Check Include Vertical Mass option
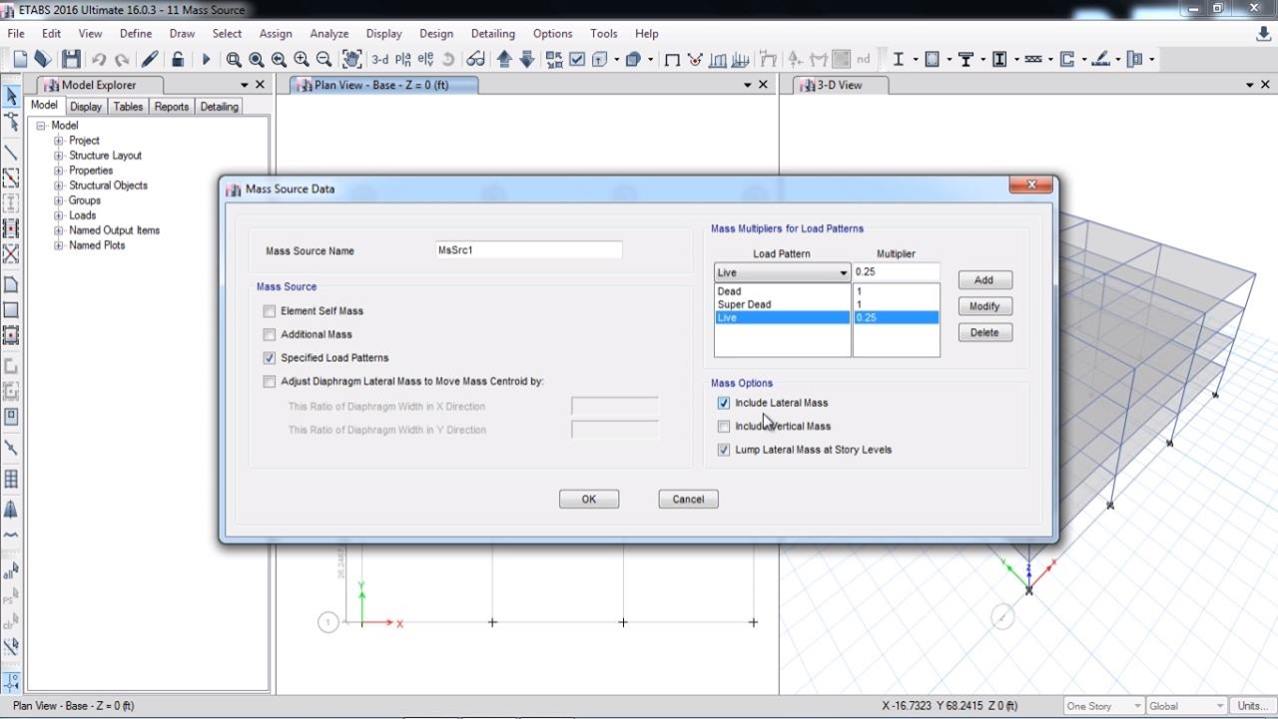 pos(724,426)
